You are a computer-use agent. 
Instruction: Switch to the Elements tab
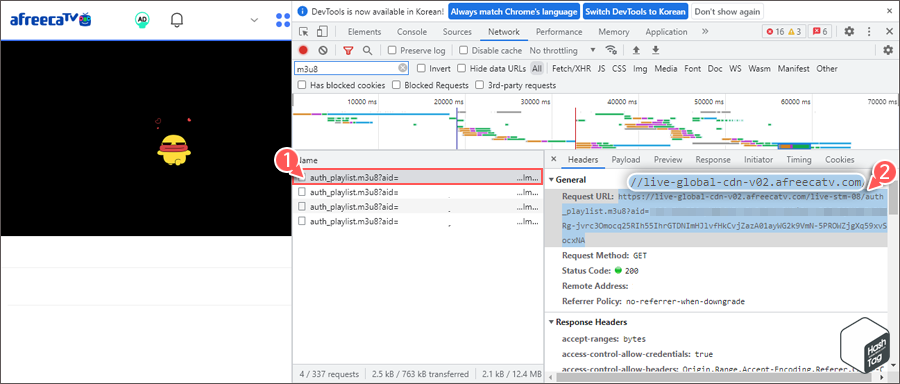pyautogui.click(x=364, y=32)
